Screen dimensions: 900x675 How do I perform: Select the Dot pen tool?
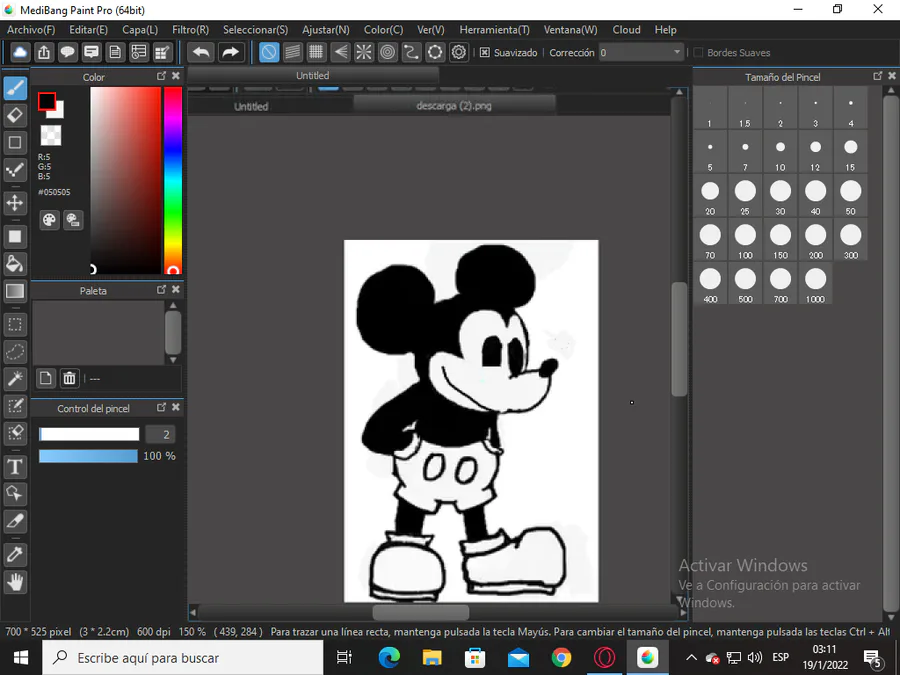[15, 170]
